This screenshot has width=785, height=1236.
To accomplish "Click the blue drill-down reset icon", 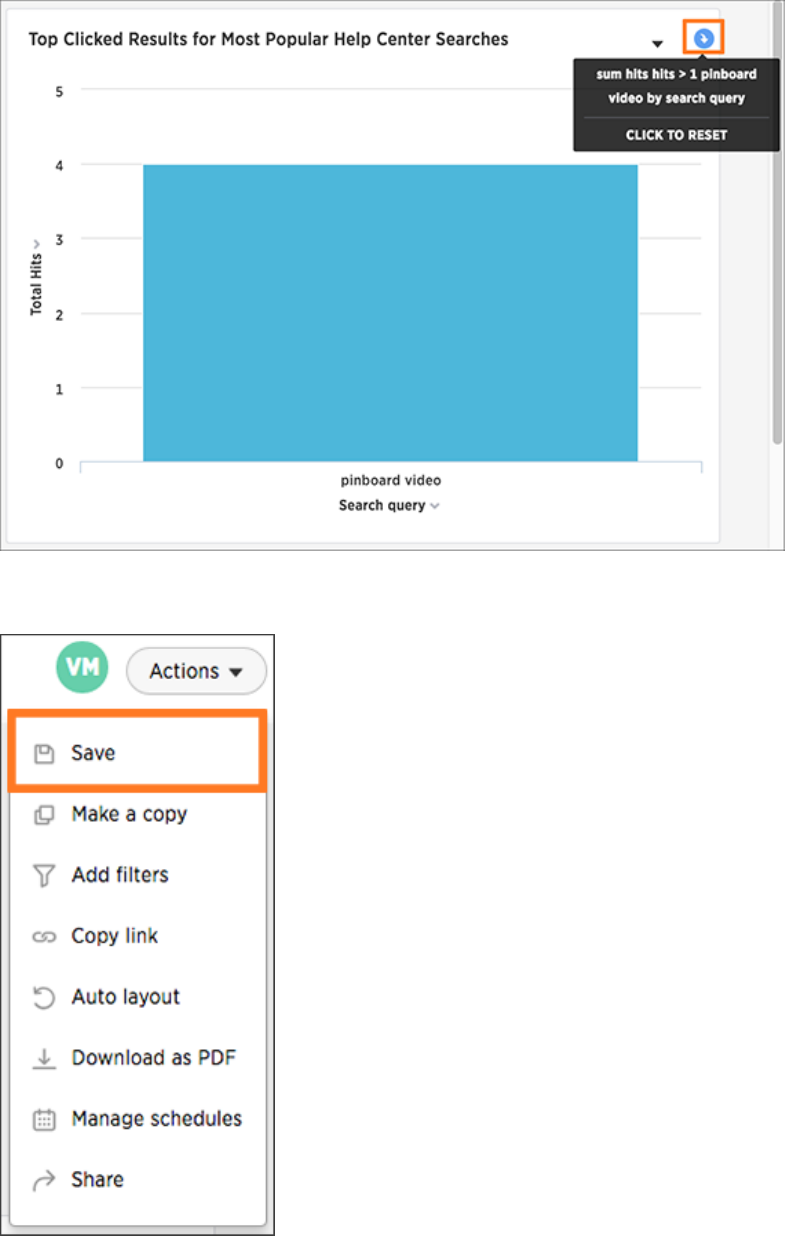I will point(704,38).
